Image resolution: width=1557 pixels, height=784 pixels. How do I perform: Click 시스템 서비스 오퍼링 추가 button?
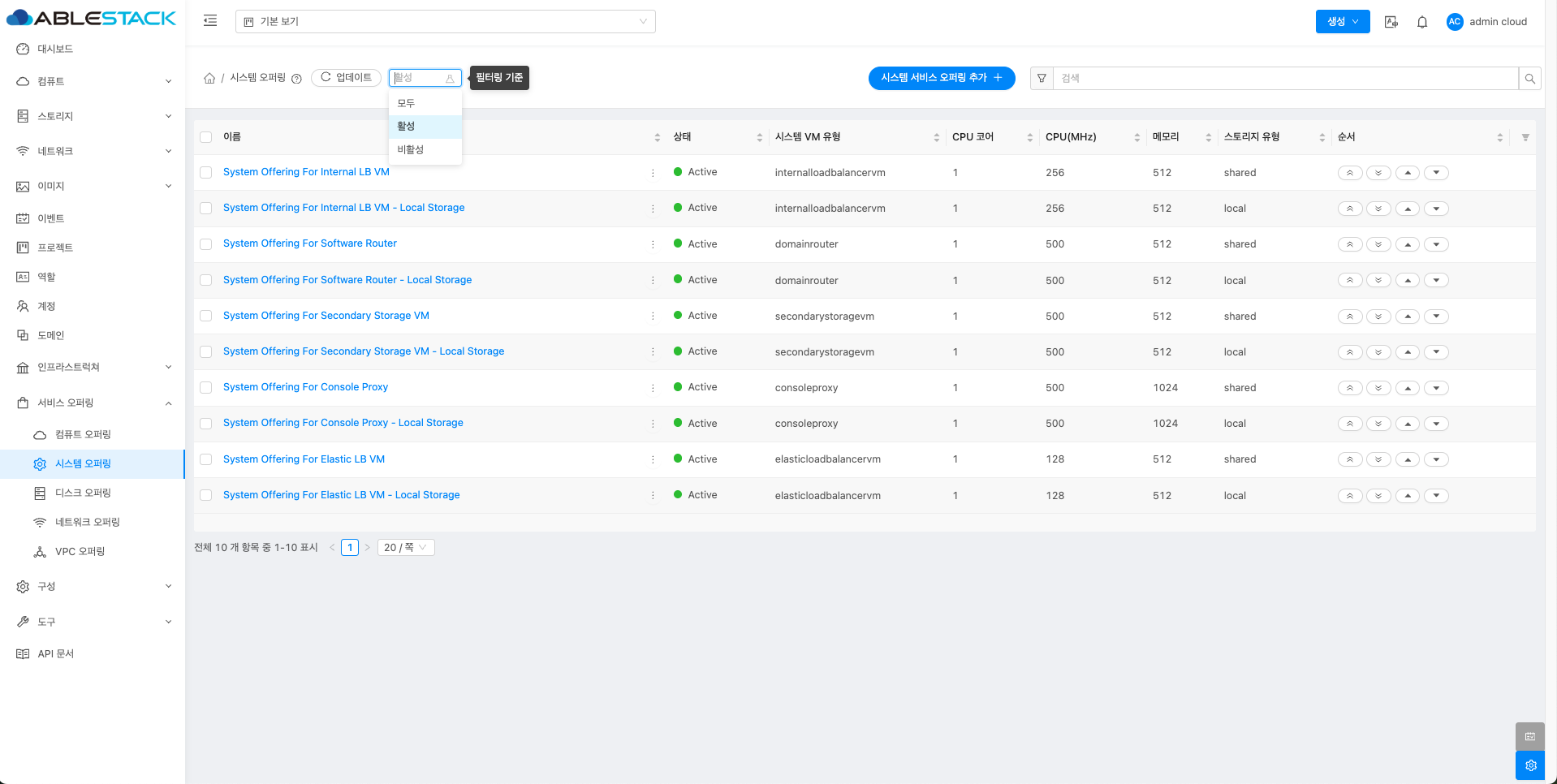coord(941,78)
